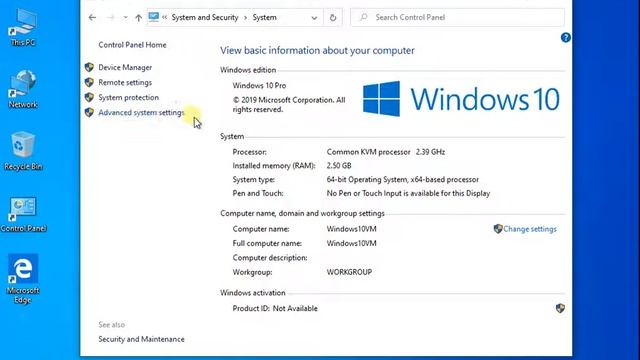The height and width of the screenshot is (360, 640).
Task: Click the No Pen or Touch Input text
Action: click(x=408, y=193)
